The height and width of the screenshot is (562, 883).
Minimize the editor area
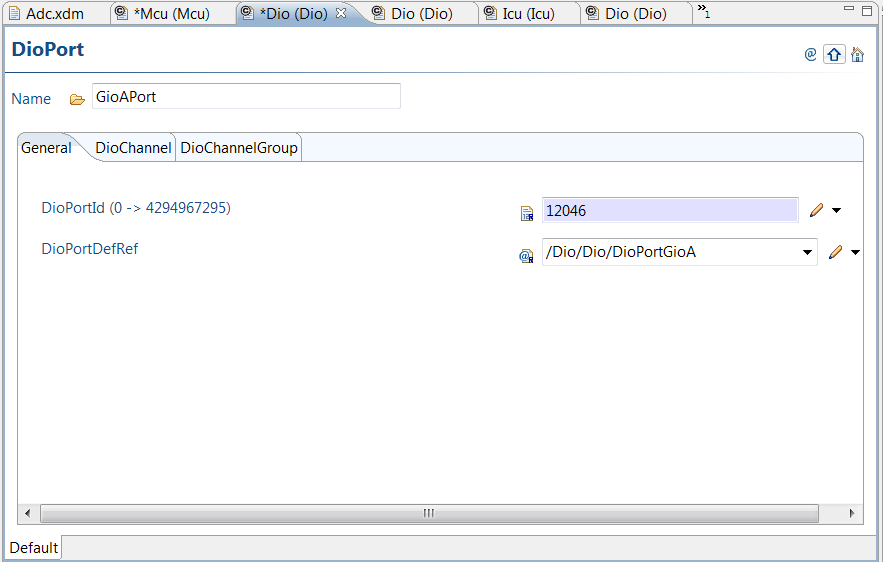(849, 8)
